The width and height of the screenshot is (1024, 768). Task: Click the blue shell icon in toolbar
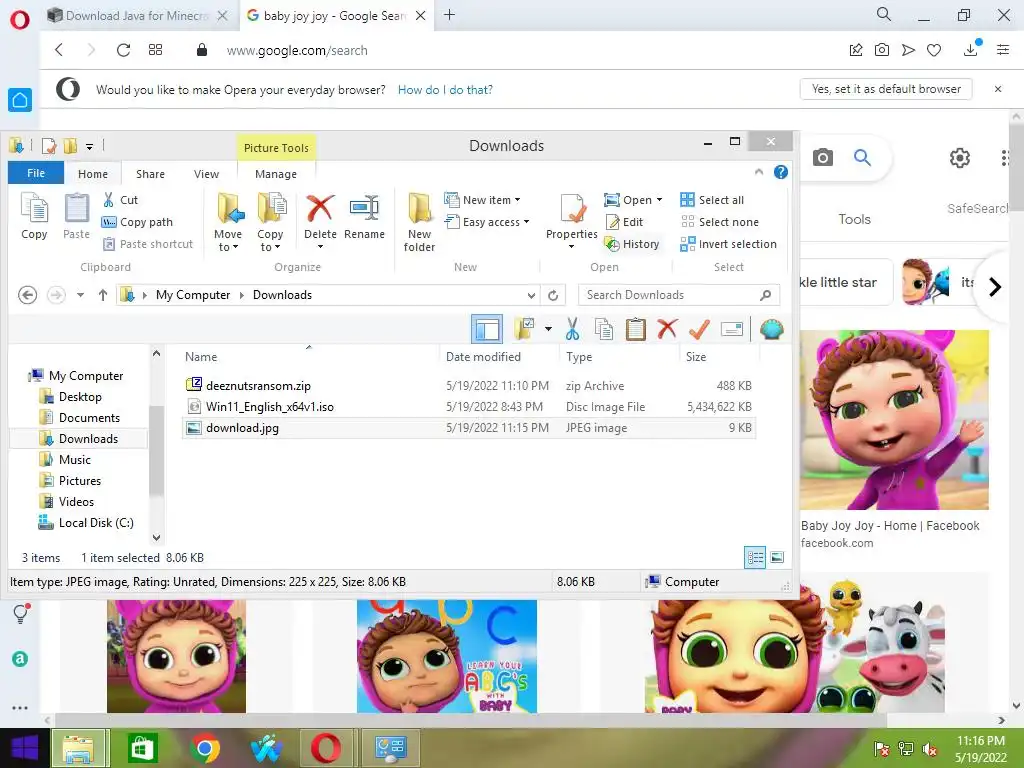pos(771,329)
